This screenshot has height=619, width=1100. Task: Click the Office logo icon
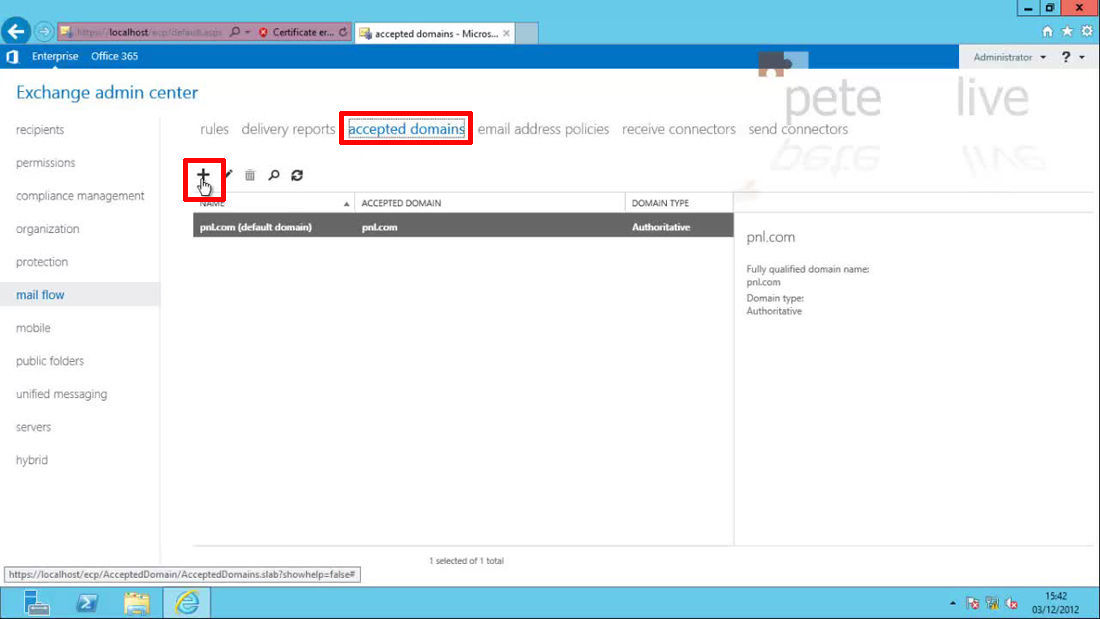12,56
